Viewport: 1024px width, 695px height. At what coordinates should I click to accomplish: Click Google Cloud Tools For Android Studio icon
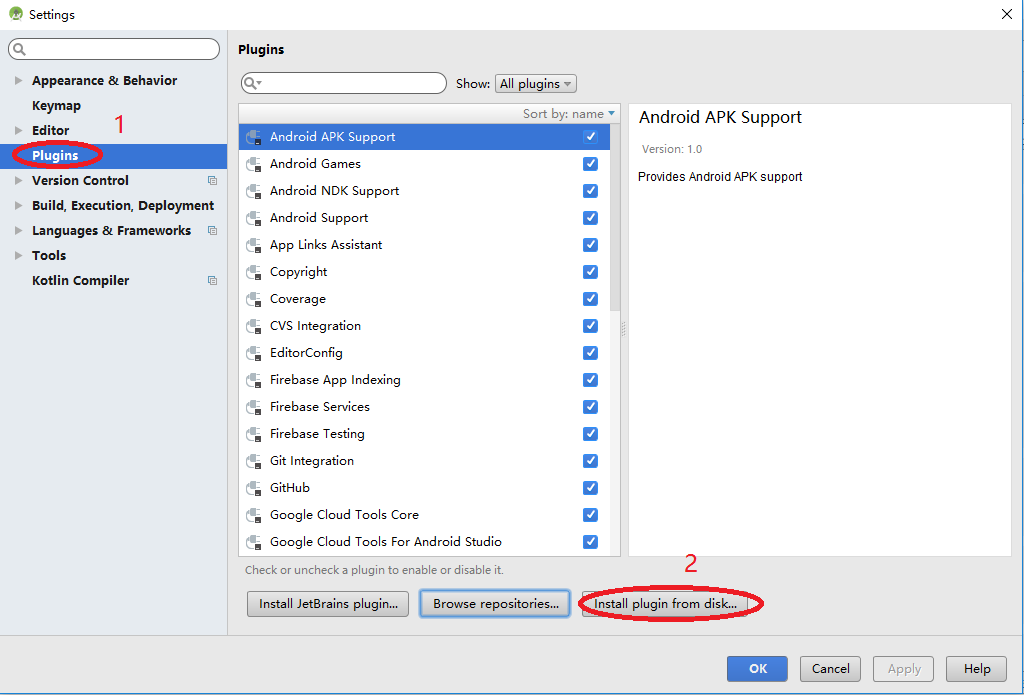pos(253,542)
